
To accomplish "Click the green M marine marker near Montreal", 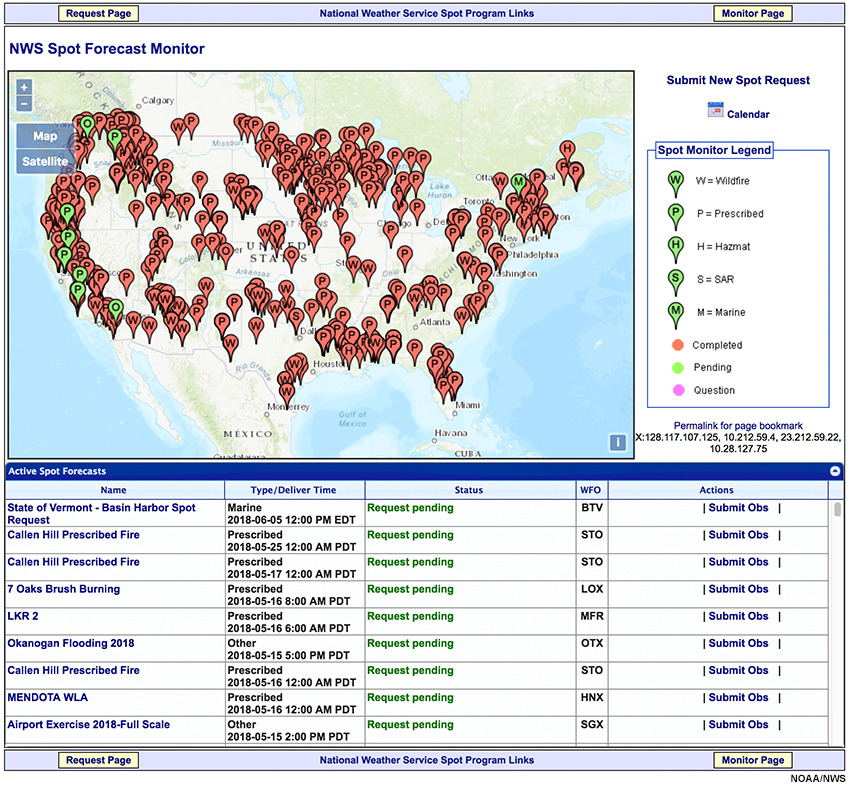I will pos(519,183).
